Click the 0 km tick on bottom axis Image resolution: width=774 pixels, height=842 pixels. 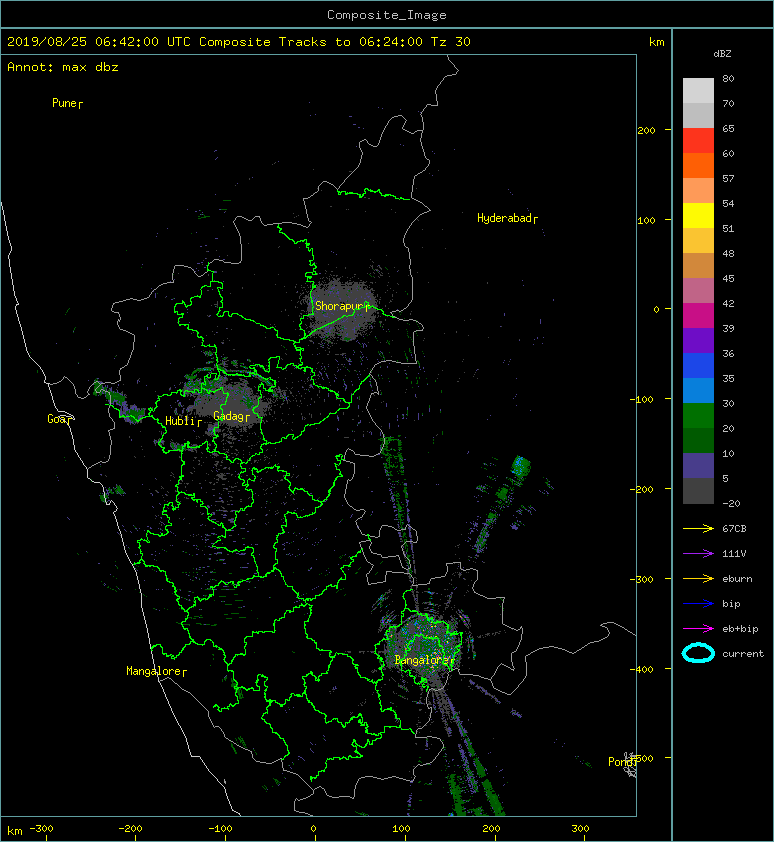click(314, 829)
